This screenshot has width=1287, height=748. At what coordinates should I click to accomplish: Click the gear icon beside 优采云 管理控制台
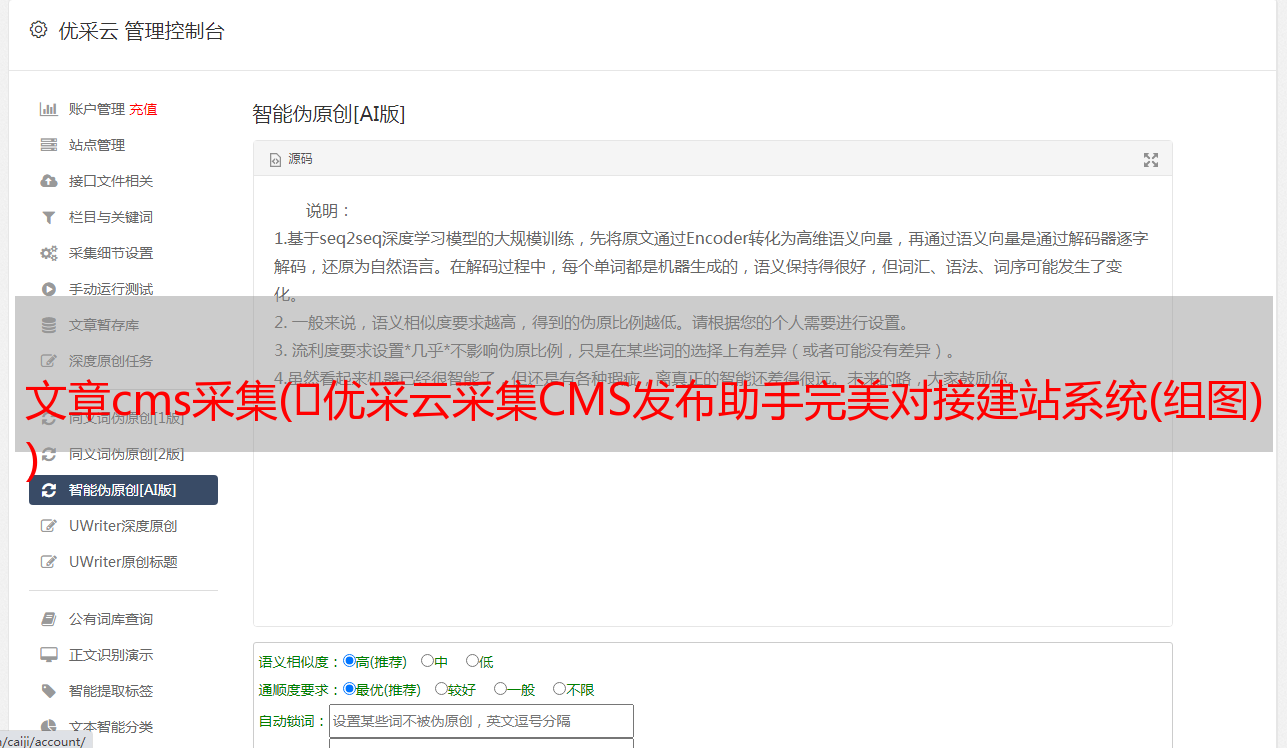pyautogui.click(x=38, y=30)
